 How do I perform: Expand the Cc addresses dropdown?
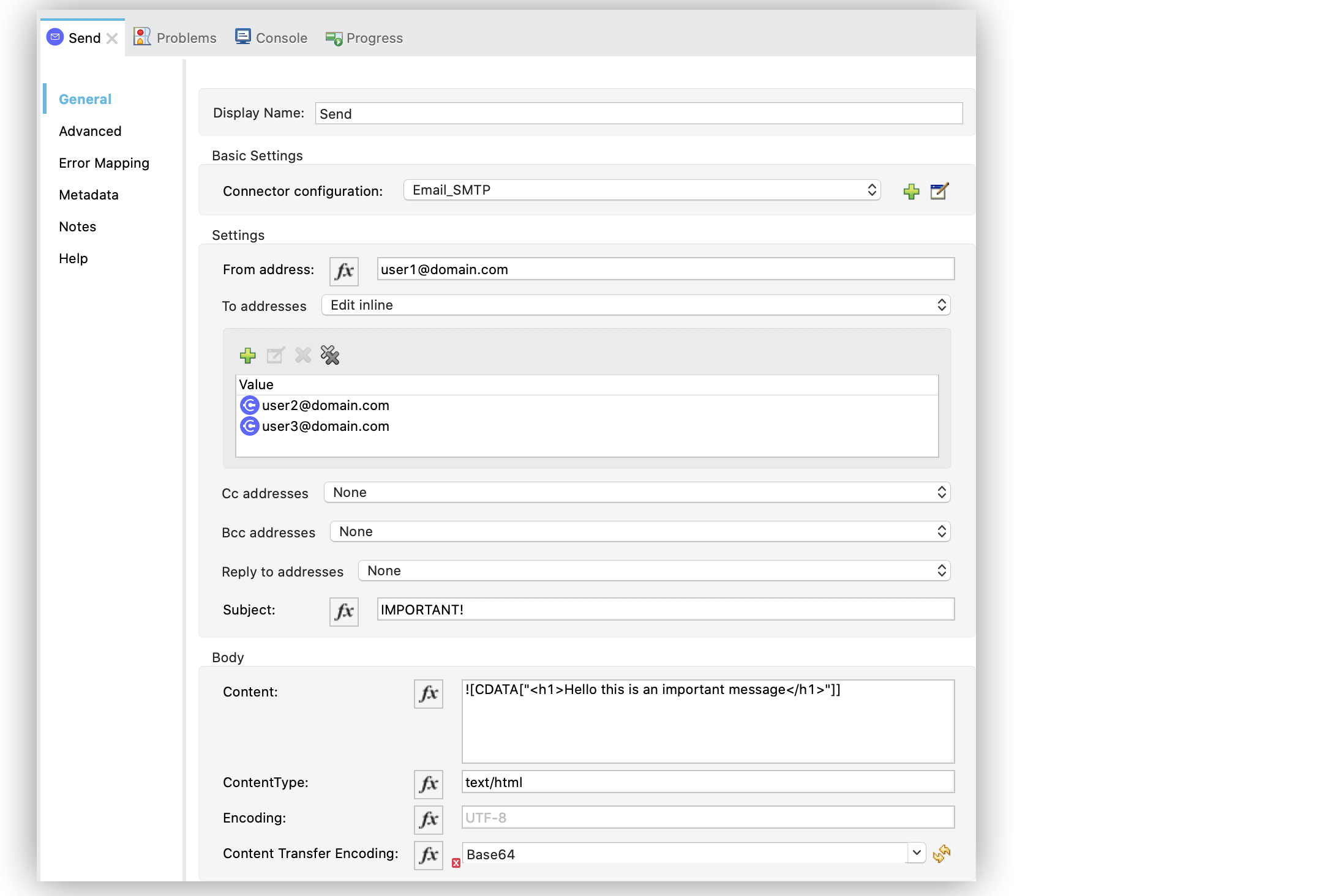[939, 492]
